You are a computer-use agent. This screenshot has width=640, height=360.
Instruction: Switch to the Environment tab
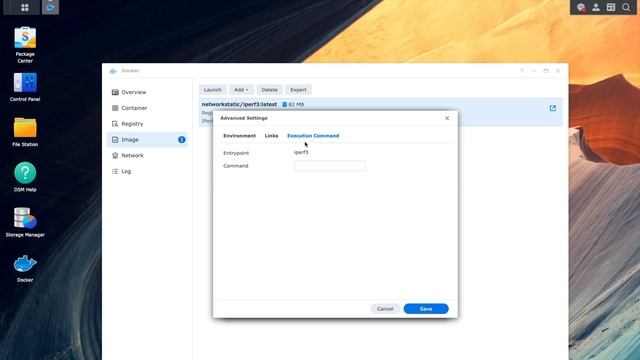pyautogui.click(x=240, y=136)
